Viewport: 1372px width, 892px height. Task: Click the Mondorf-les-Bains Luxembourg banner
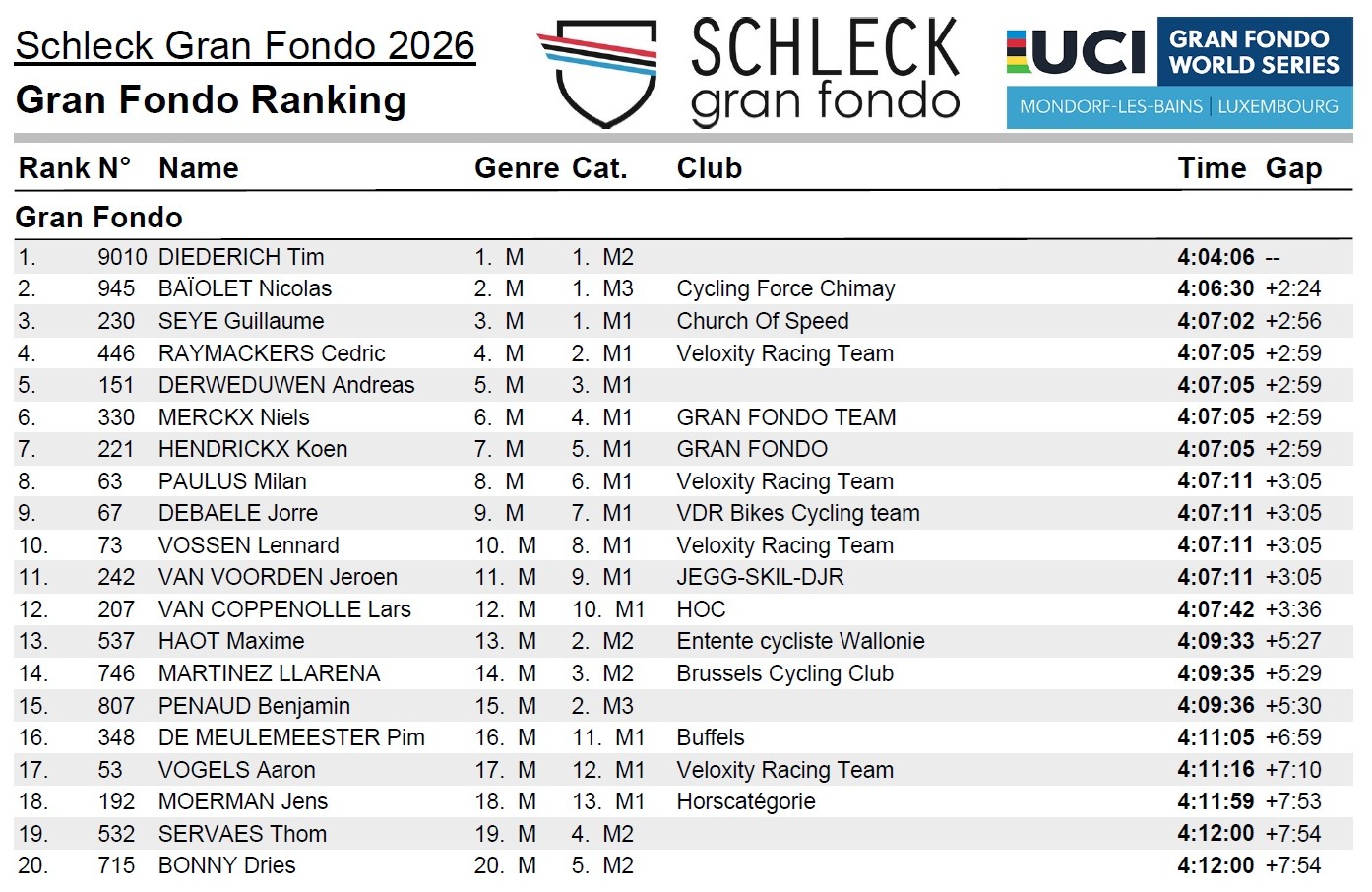[x=1179, y=106]
